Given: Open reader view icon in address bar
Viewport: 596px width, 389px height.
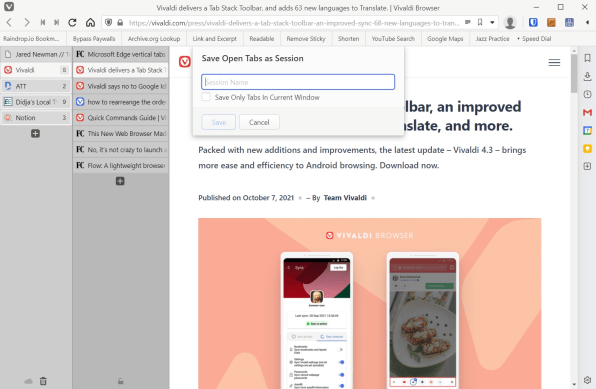Looking at the screenshot, I should pos(468,22).
